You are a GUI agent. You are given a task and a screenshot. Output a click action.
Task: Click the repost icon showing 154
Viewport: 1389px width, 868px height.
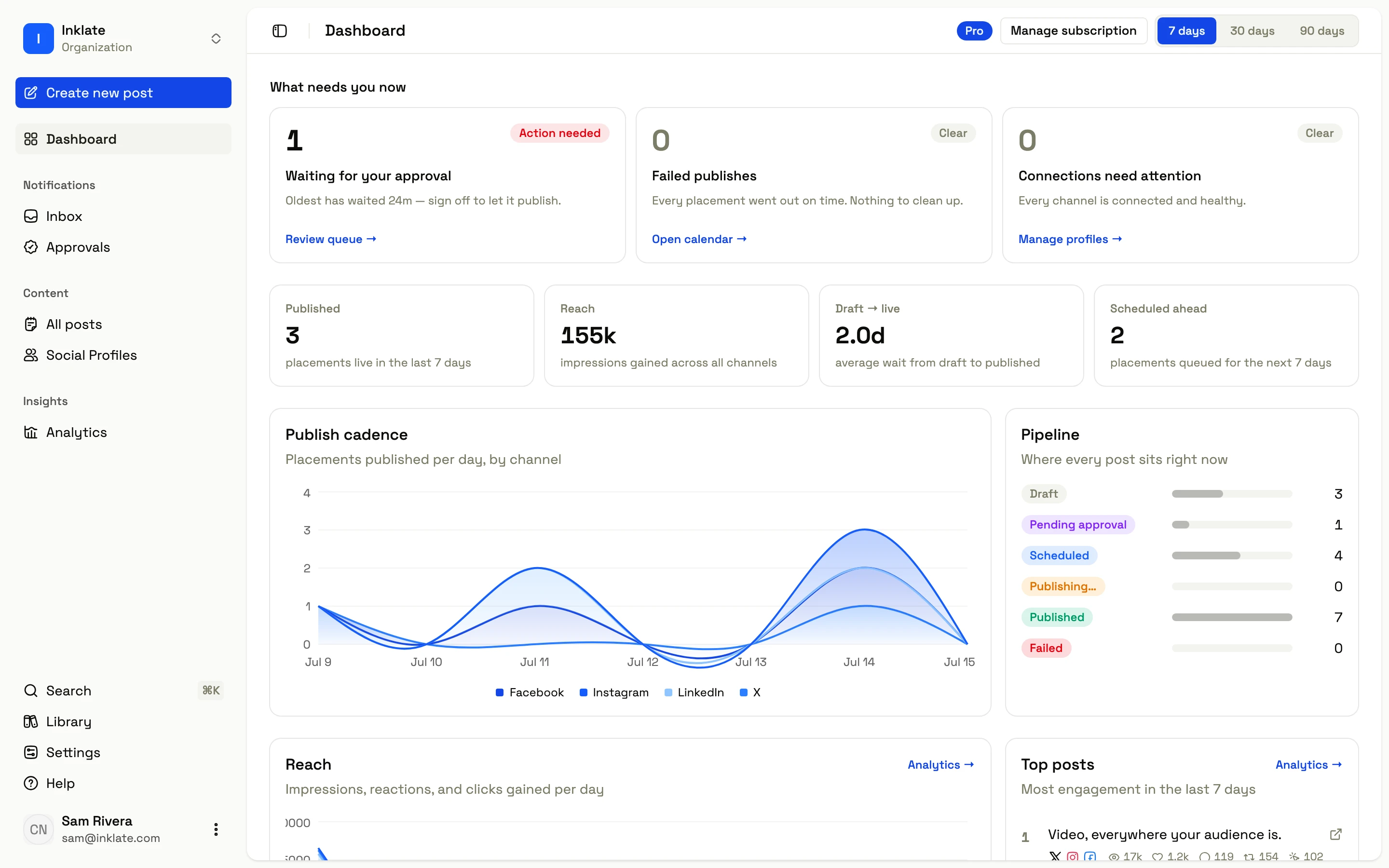[1249, 856]
